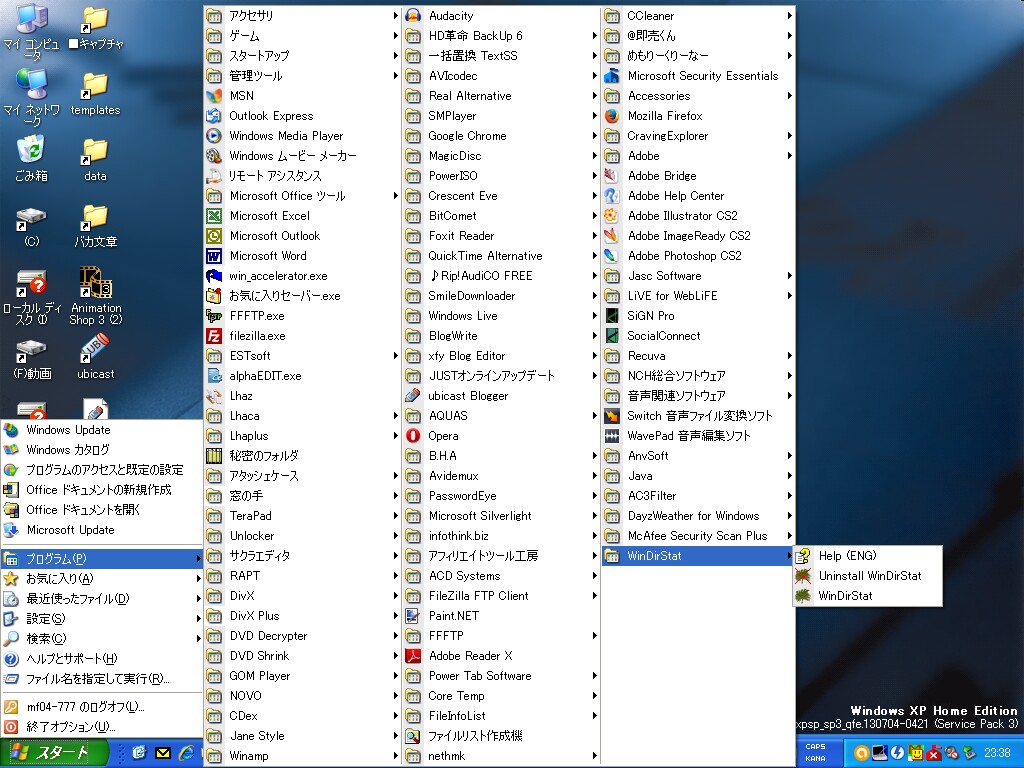
Task: Expand the Java submenu arrow
Action: 789,475
